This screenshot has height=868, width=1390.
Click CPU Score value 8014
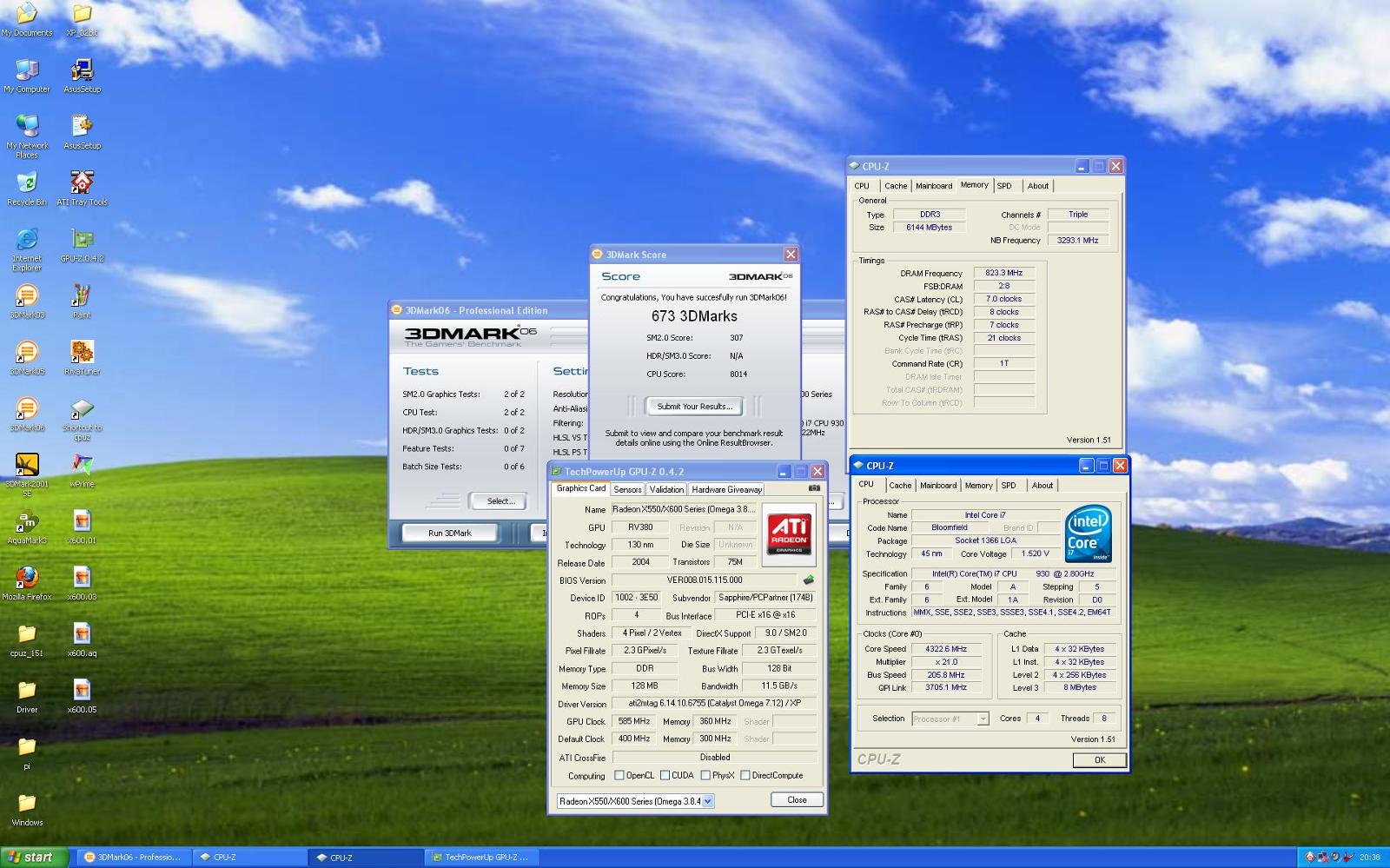[738, 374]
